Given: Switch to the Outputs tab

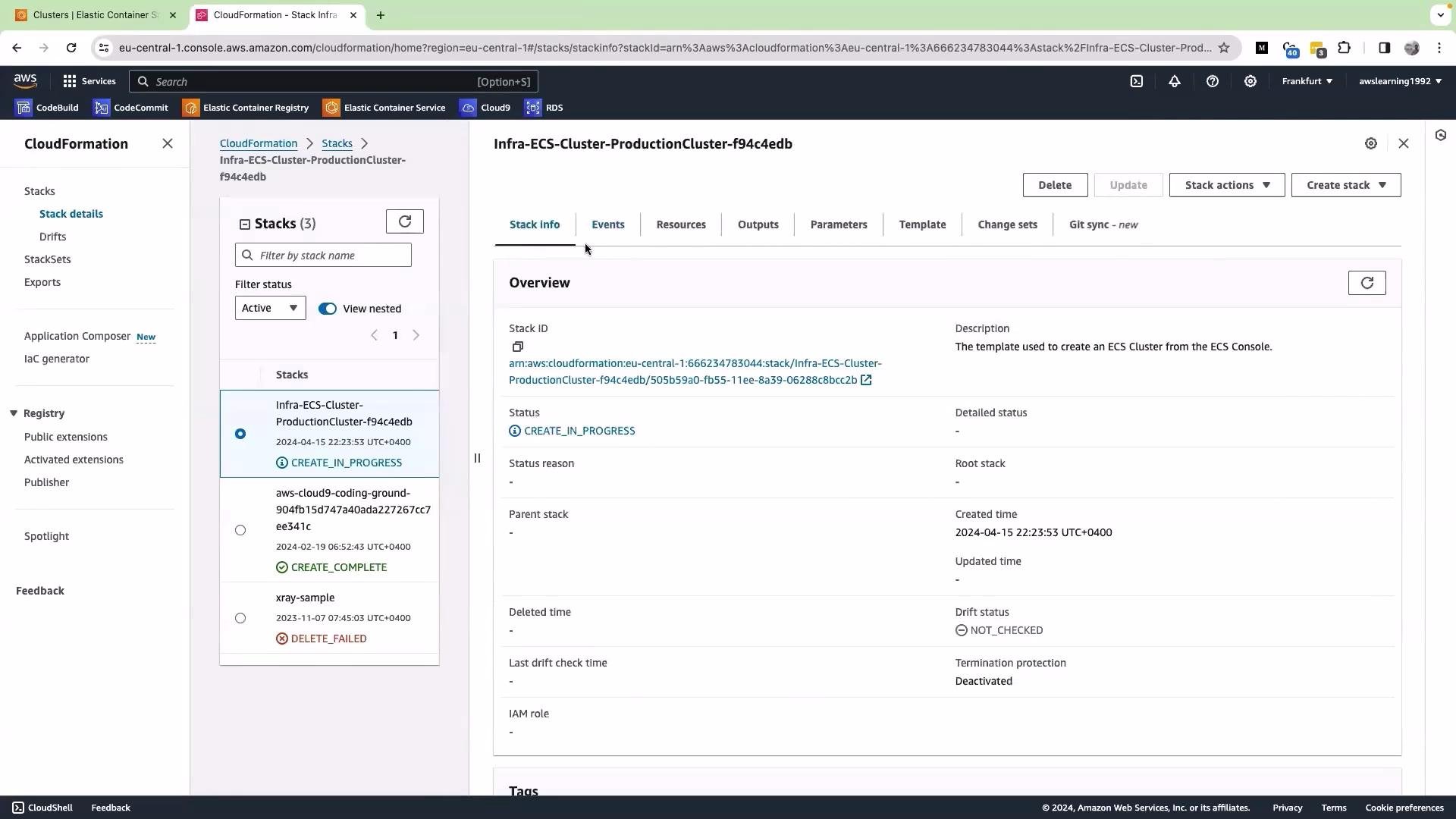Looking at the screenshot, I should (758, 224).
